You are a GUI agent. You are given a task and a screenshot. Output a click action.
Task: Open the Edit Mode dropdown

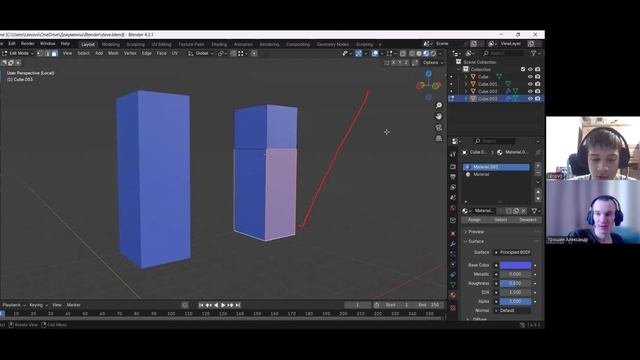[18, 53]
